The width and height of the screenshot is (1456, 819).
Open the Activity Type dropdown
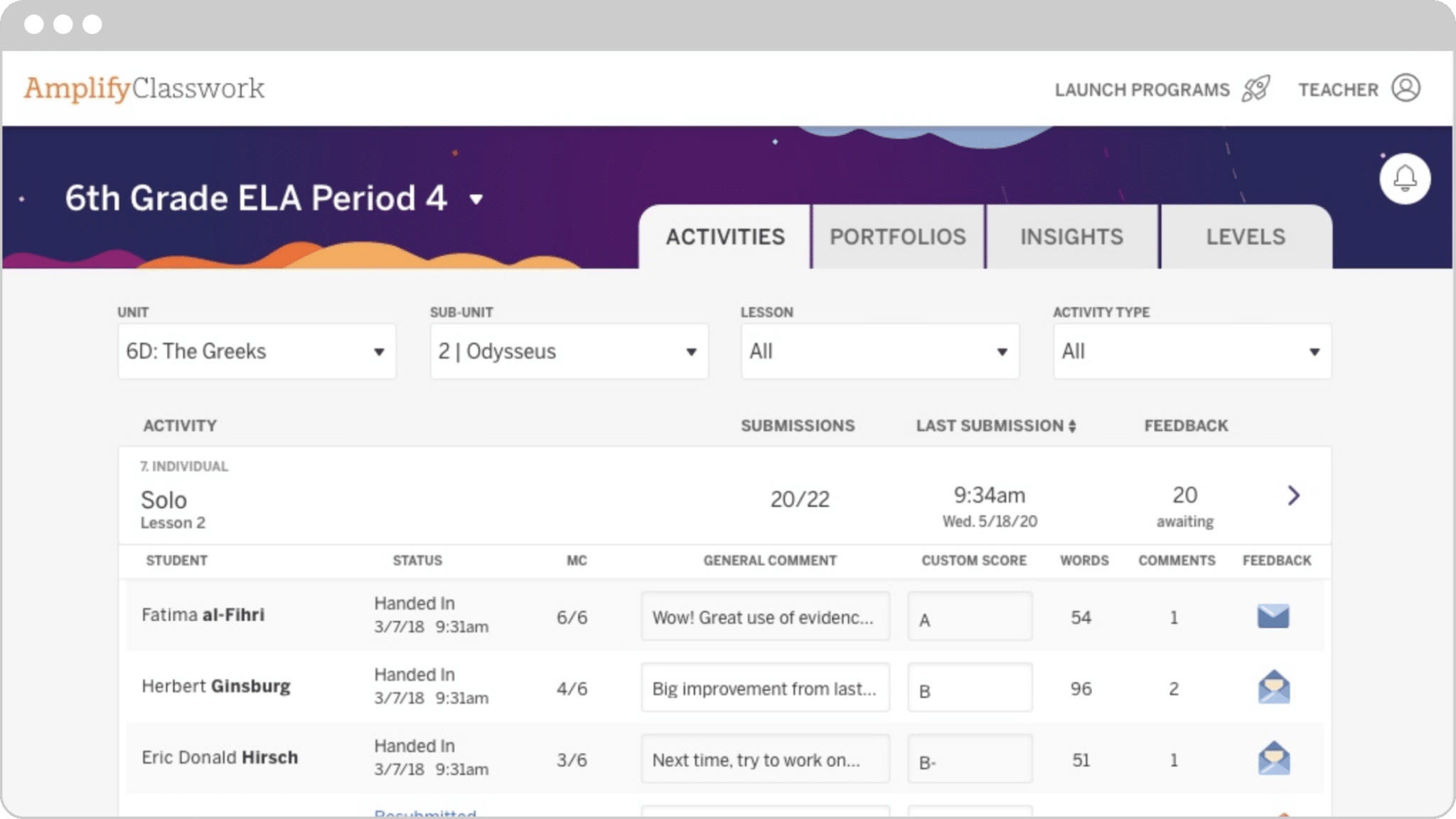[1192, 351]
